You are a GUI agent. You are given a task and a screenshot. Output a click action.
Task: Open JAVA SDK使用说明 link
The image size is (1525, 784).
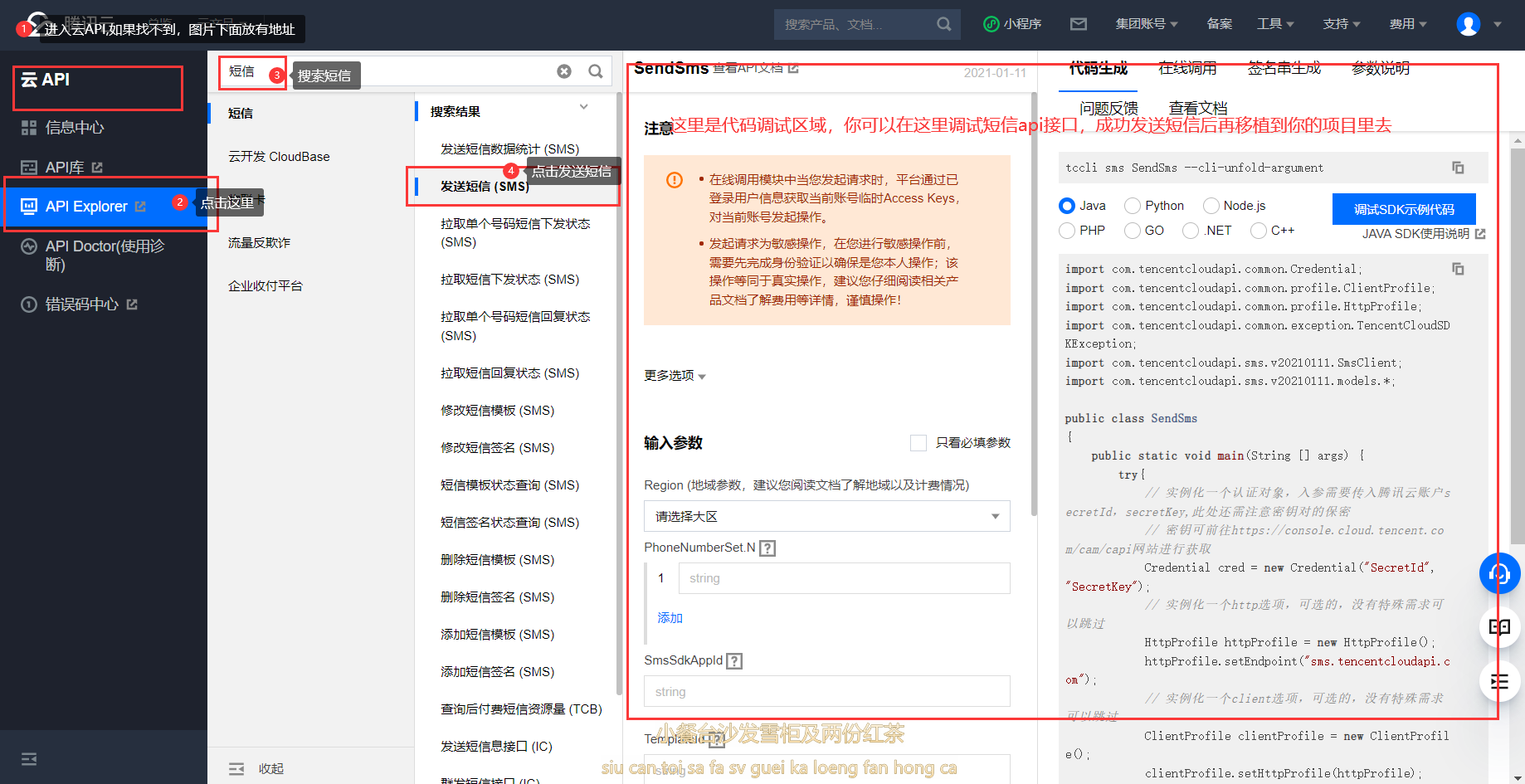pos(1424,234)
